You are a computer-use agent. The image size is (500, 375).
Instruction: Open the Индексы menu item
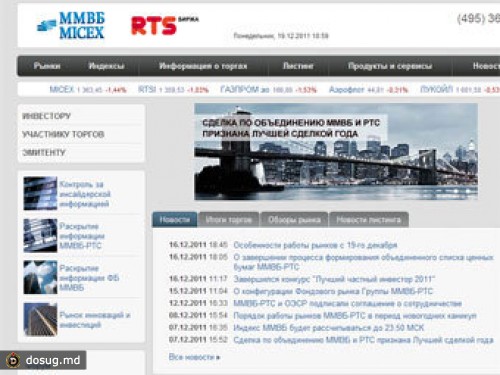point(106,66)
